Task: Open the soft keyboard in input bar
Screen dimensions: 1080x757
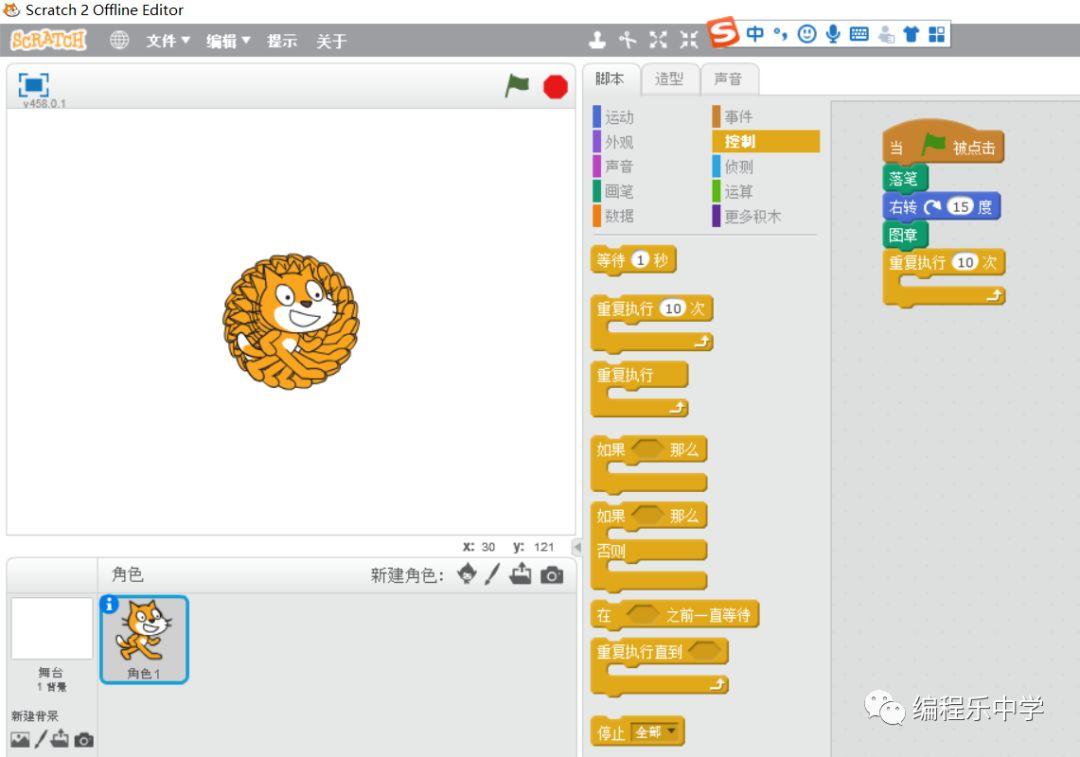Action: (x=859, y=34)
